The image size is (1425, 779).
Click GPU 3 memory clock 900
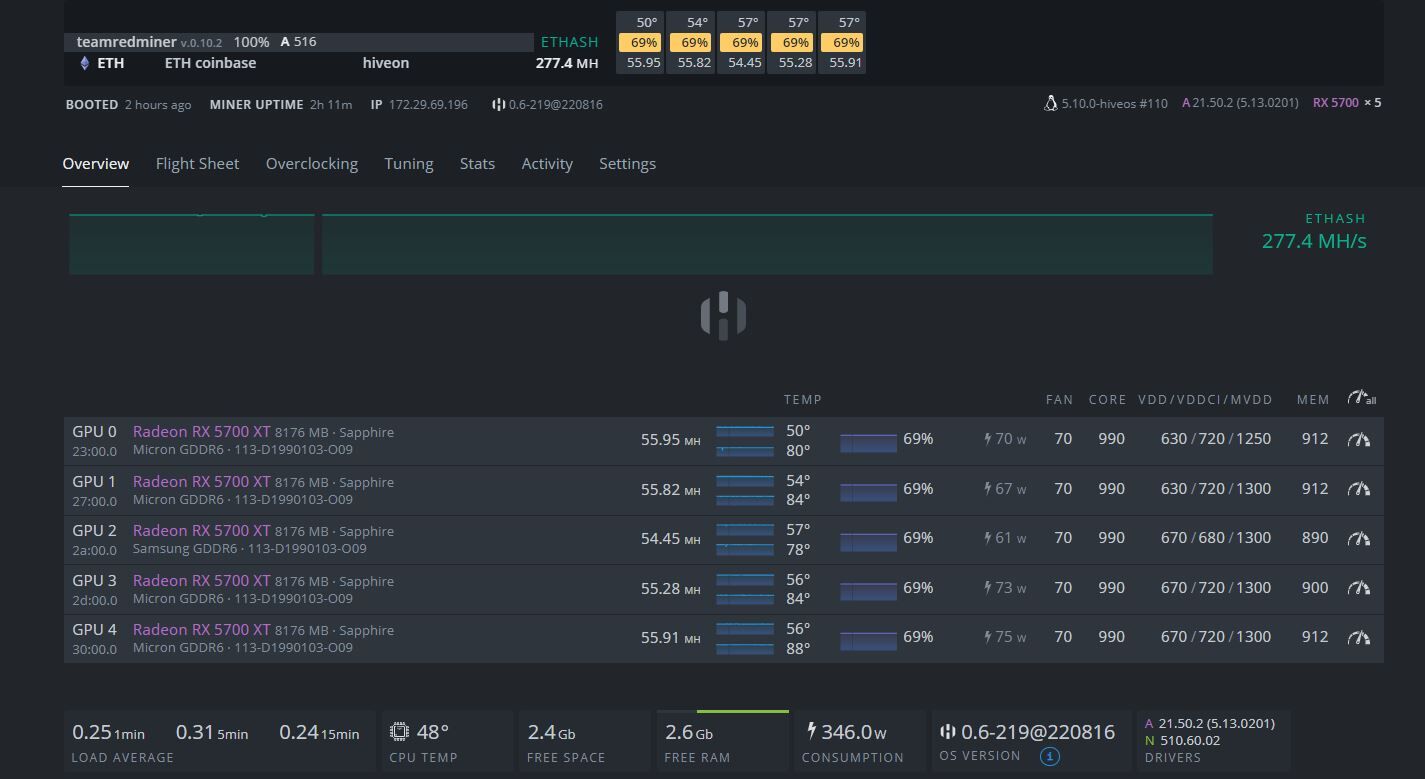1315,588
